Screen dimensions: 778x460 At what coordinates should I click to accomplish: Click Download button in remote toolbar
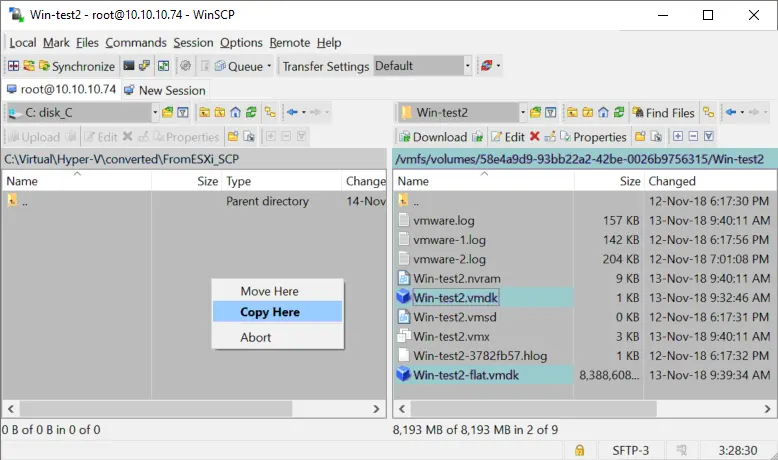[433, 137]
